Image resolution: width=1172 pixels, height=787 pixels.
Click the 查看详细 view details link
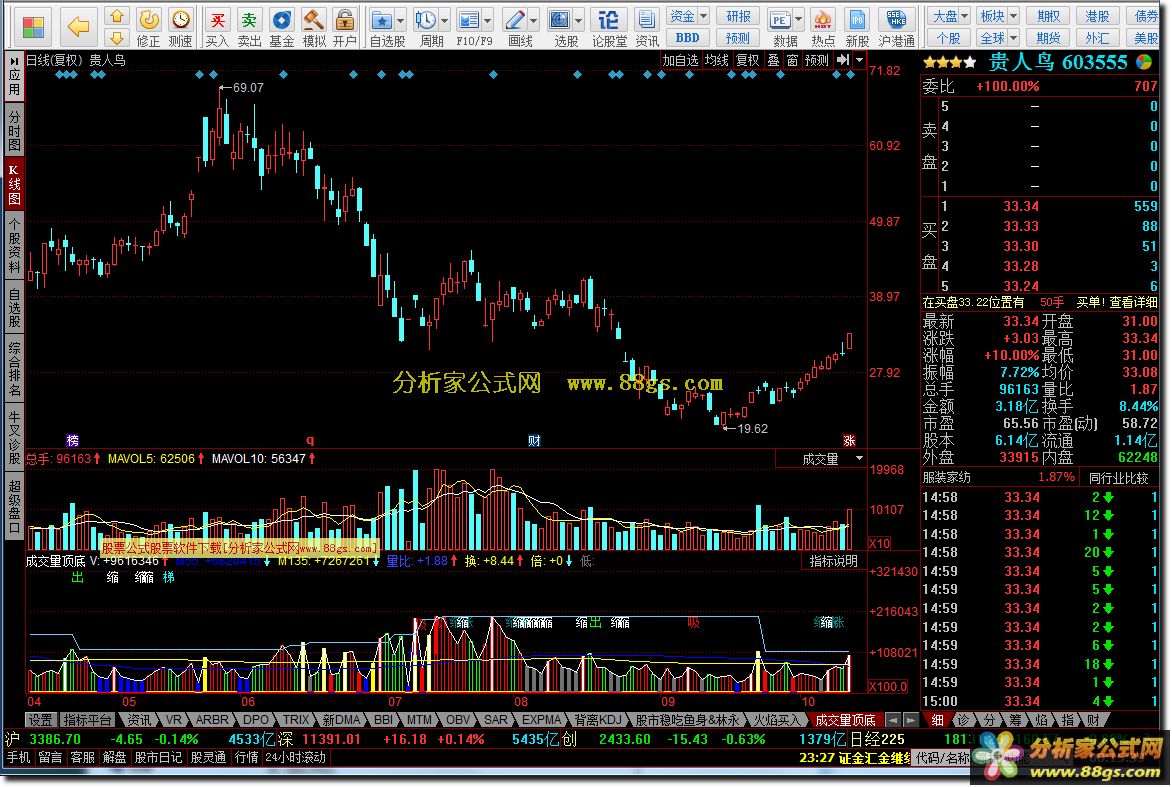[1133, 302]
